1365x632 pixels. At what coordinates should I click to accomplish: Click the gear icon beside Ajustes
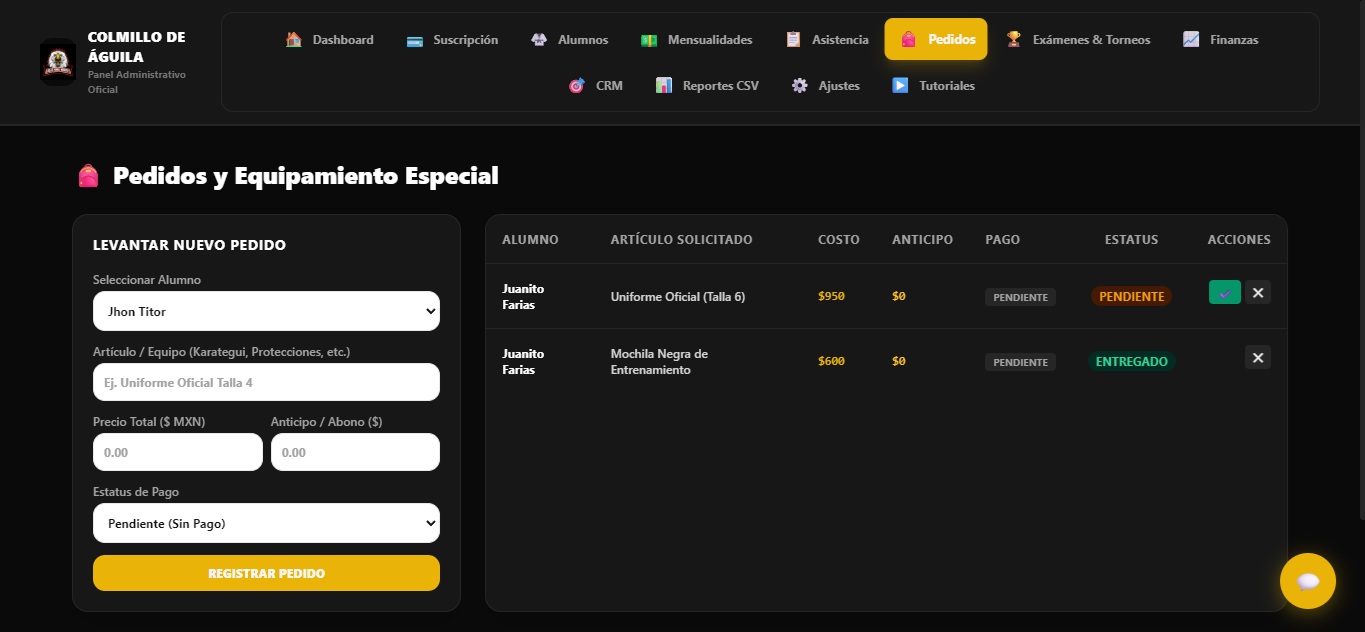point(800,86)
